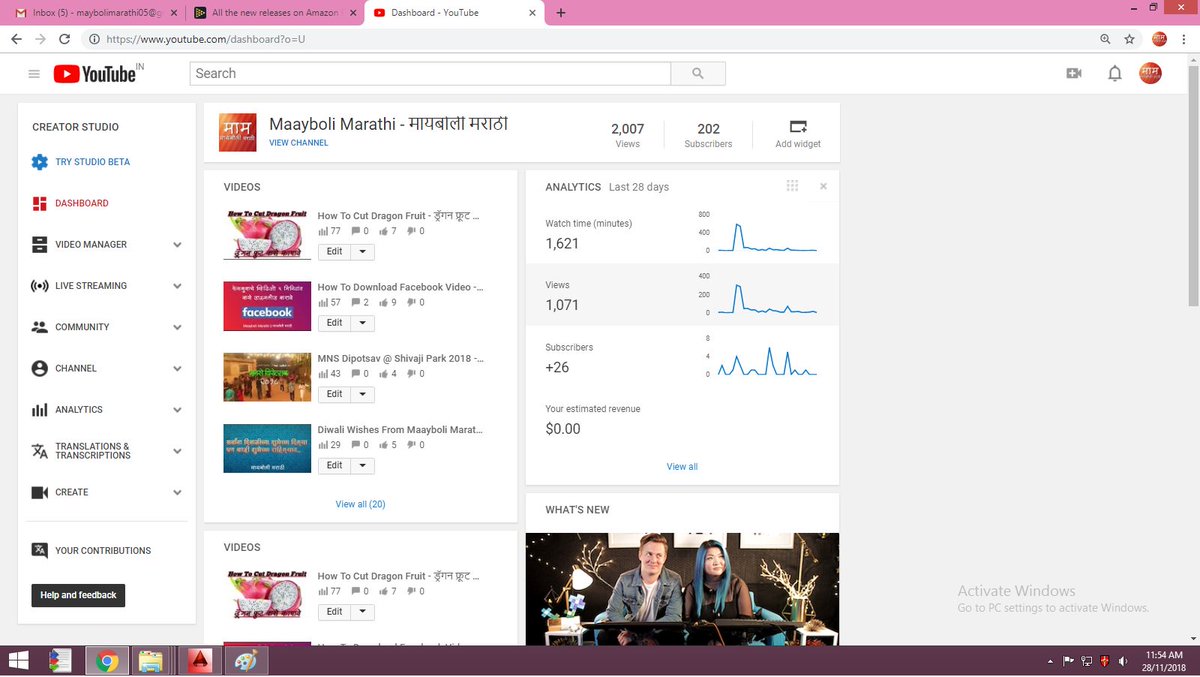Click the Your Contributions icon

click(39, 551)
